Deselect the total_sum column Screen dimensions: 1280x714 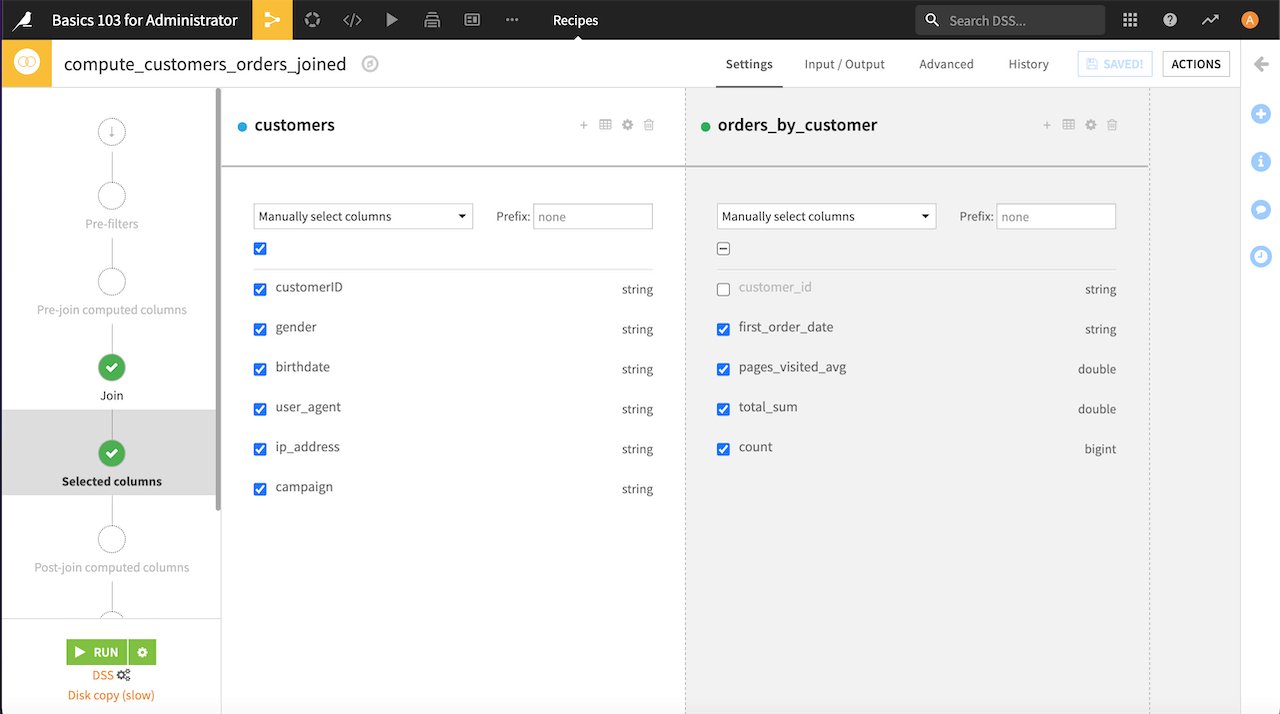(723, 408)
